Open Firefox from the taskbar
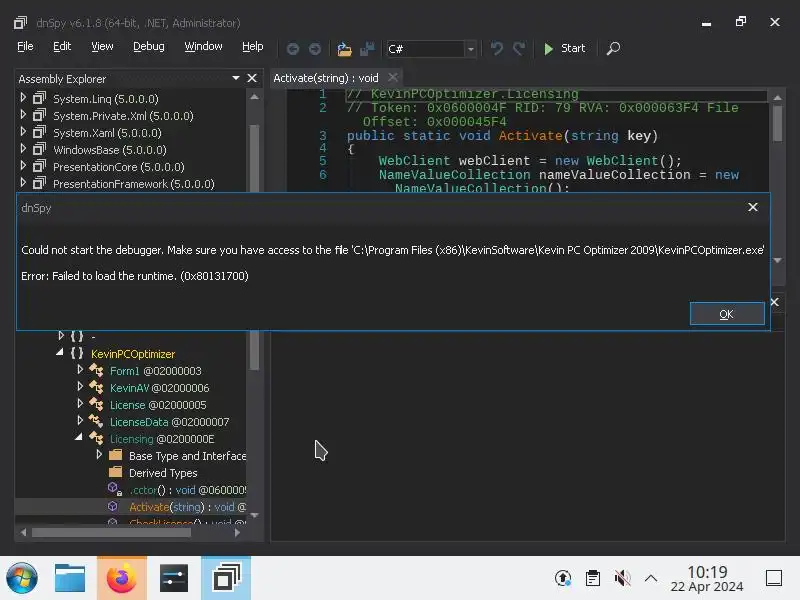The image size is (800, 600). click(x=121, y=578)
